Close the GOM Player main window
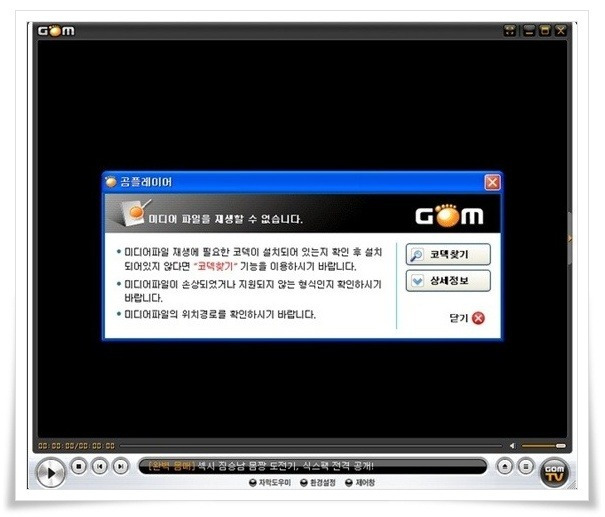Screen dimensions: 605x517 click(x=561, y=30)
